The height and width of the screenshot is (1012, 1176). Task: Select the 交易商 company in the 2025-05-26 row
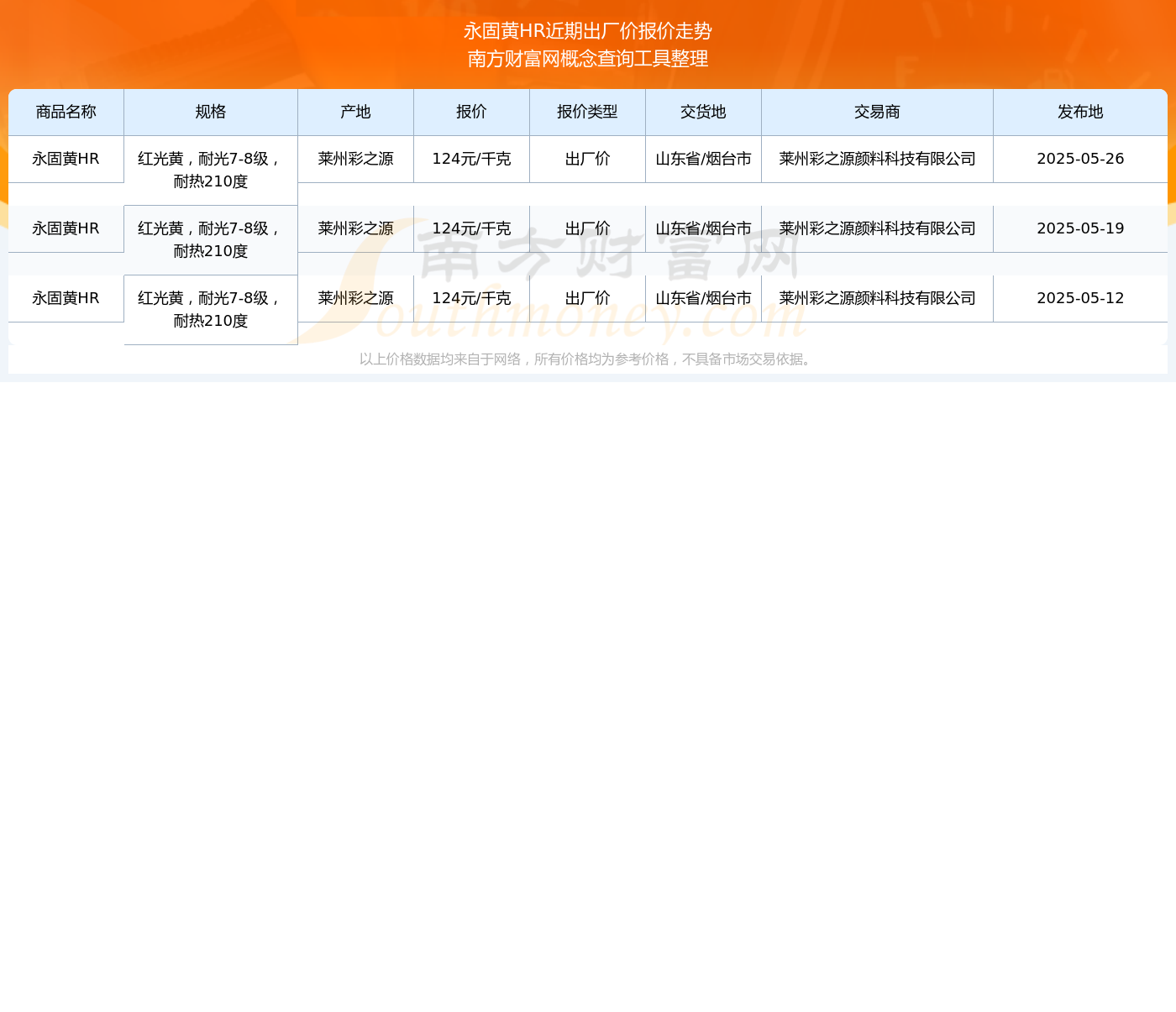coord(878,159)
